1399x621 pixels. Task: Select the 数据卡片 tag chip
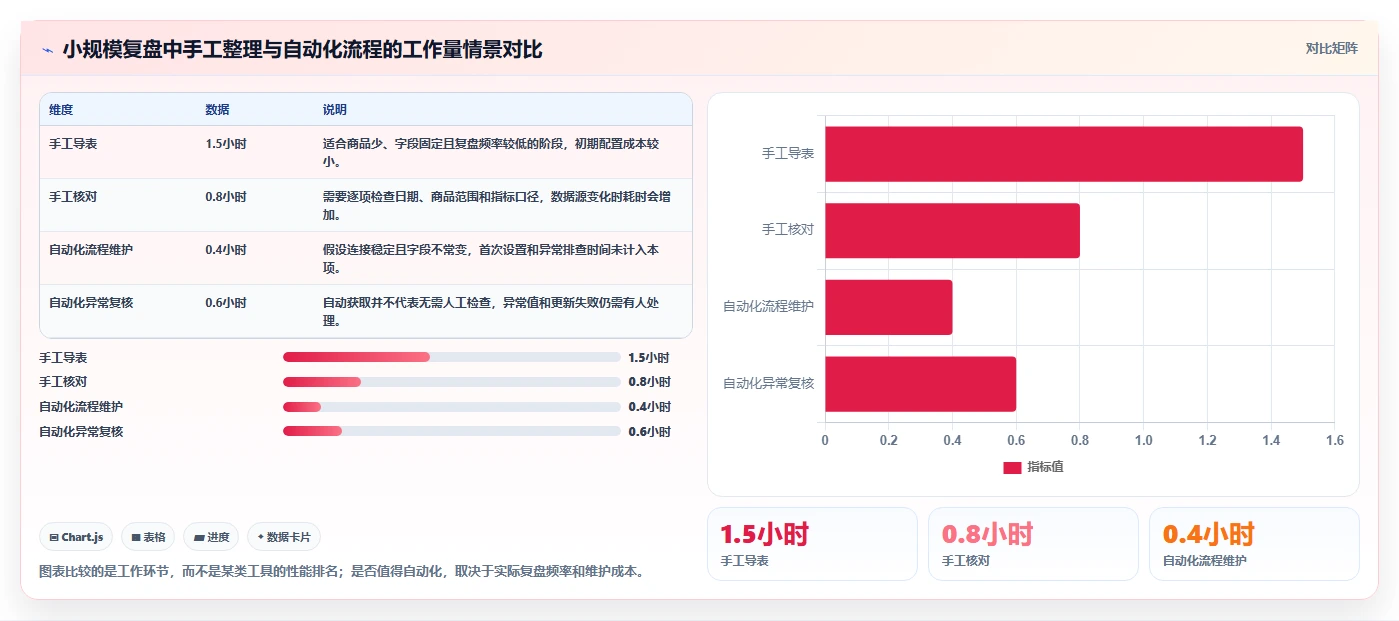[x=284, y=537]
